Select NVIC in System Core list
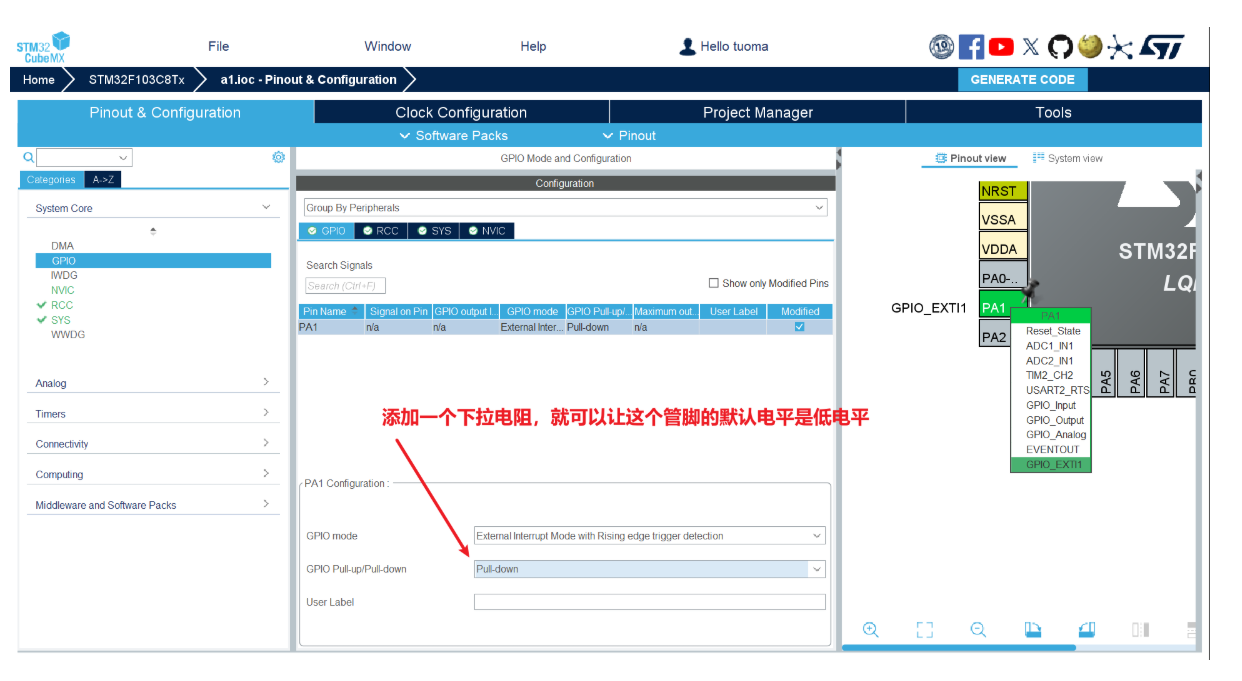Screen dimensions: 1242x681 click(x=63, y=290)
